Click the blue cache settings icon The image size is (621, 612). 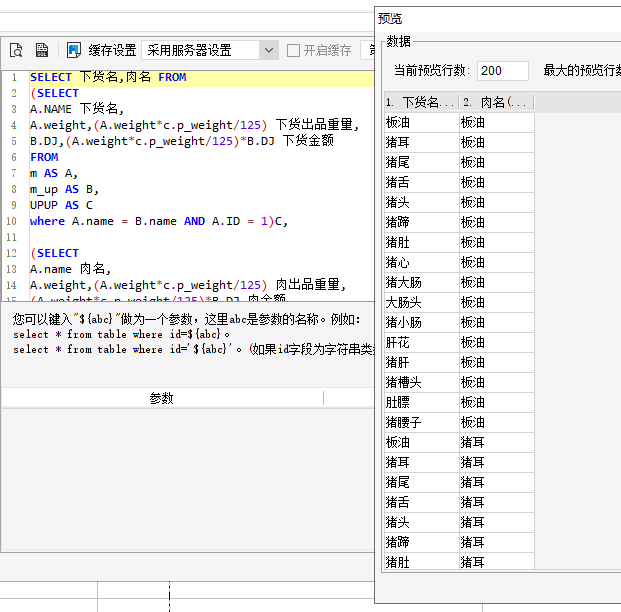(x=74, y=51)
